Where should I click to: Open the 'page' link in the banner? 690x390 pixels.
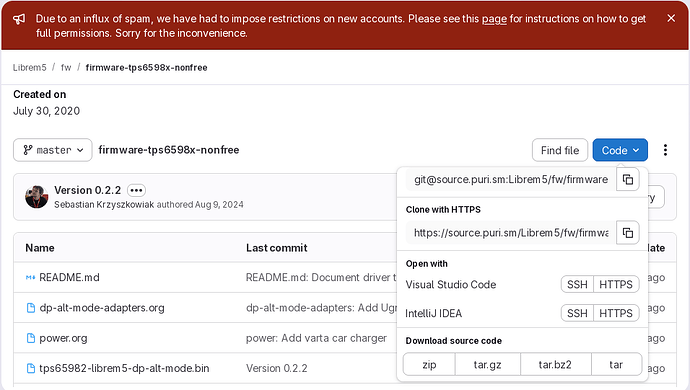click(x=494, y=19)
